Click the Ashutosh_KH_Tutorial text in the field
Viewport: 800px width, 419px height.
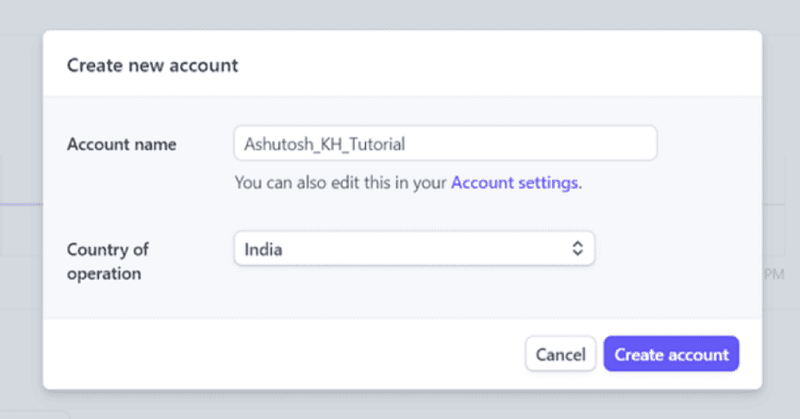click(x=324, y=143)
